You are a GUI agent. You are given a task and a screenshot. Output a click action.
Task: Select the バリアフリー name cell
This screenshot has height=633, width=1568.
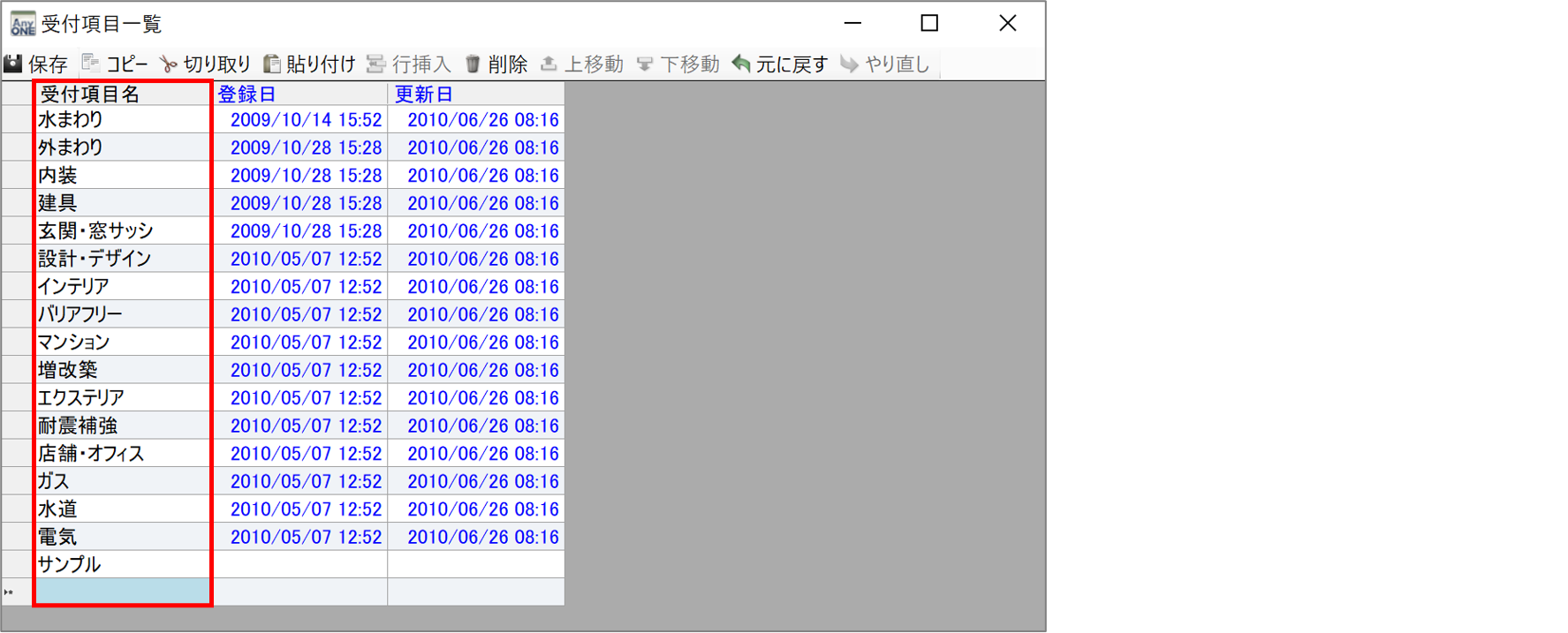coord(122,314)
